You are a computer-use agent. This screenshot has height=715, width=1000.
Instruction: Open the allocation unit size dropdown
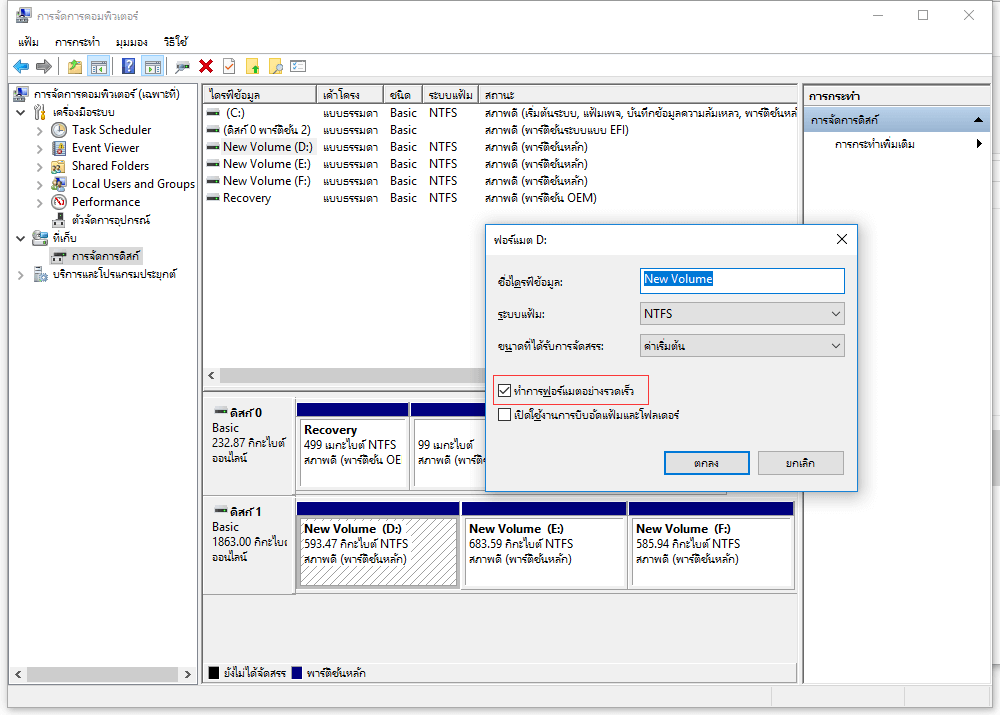point(742,346)
